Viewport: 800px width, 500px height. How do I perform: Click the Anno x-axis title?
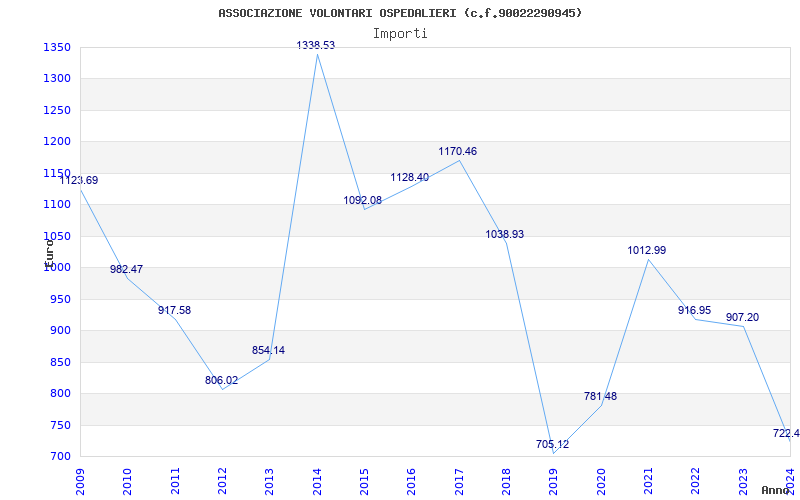(x=775, y=490)
